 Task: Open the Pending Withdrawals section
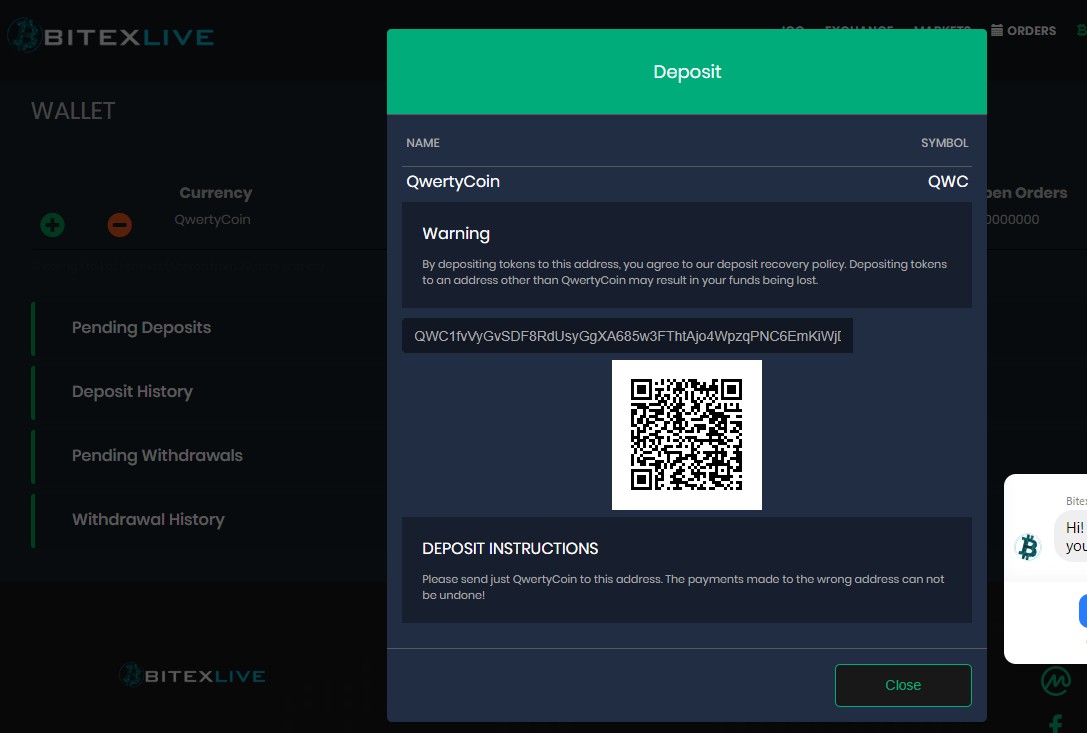157,455
